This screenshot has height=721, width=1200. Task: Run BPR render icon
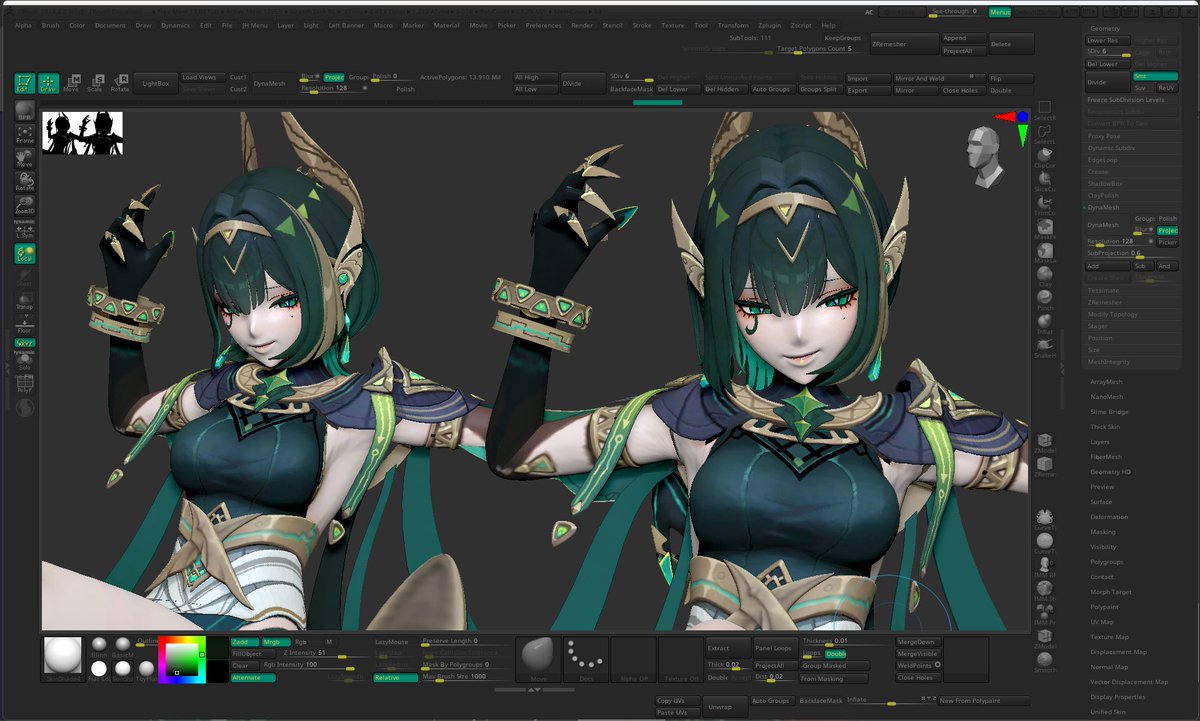click(x=25, y=111)
